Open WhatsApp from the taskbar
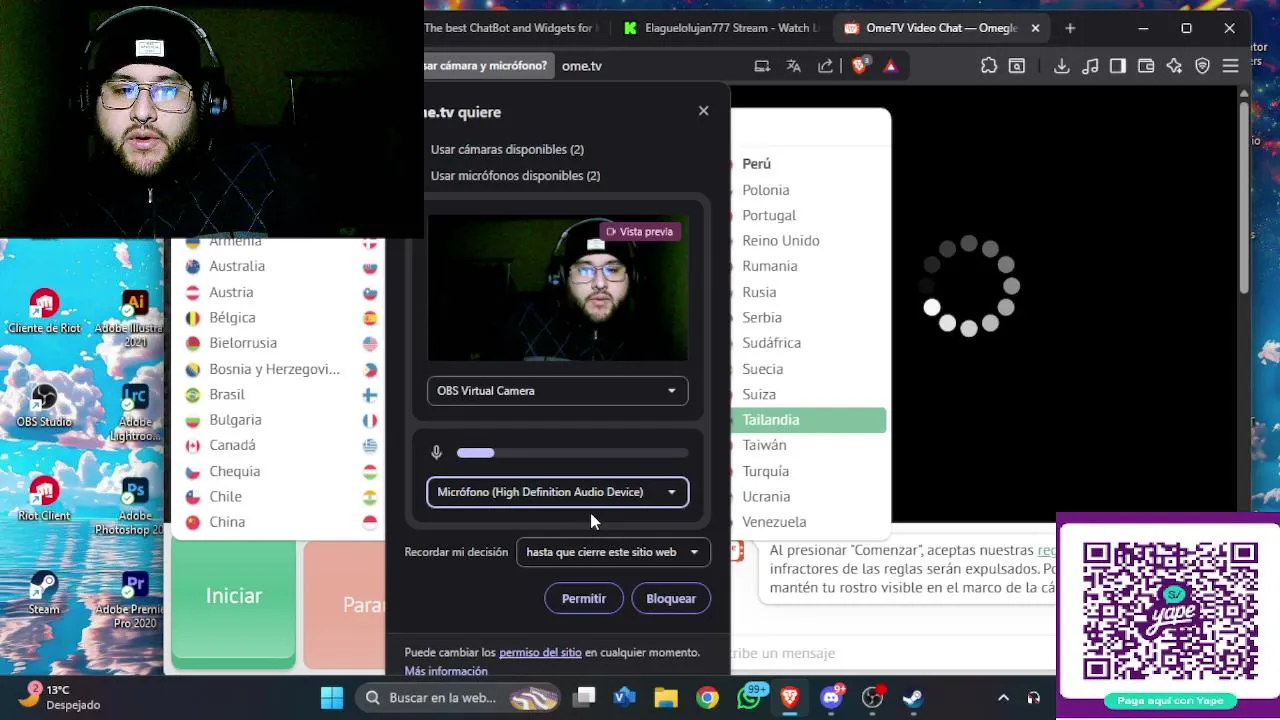The height and width of the screenshot is (720, 1280). pos(749,698)
